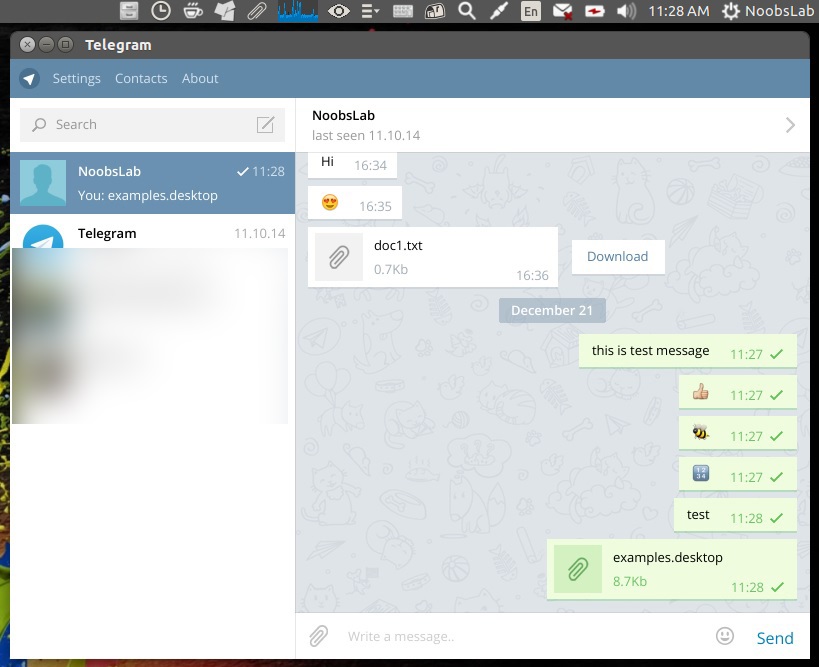The width and height of the screenshot is (819, 667).
Task: Open the clipboard paperclip indicator in panel
Action: click(256, 11)
